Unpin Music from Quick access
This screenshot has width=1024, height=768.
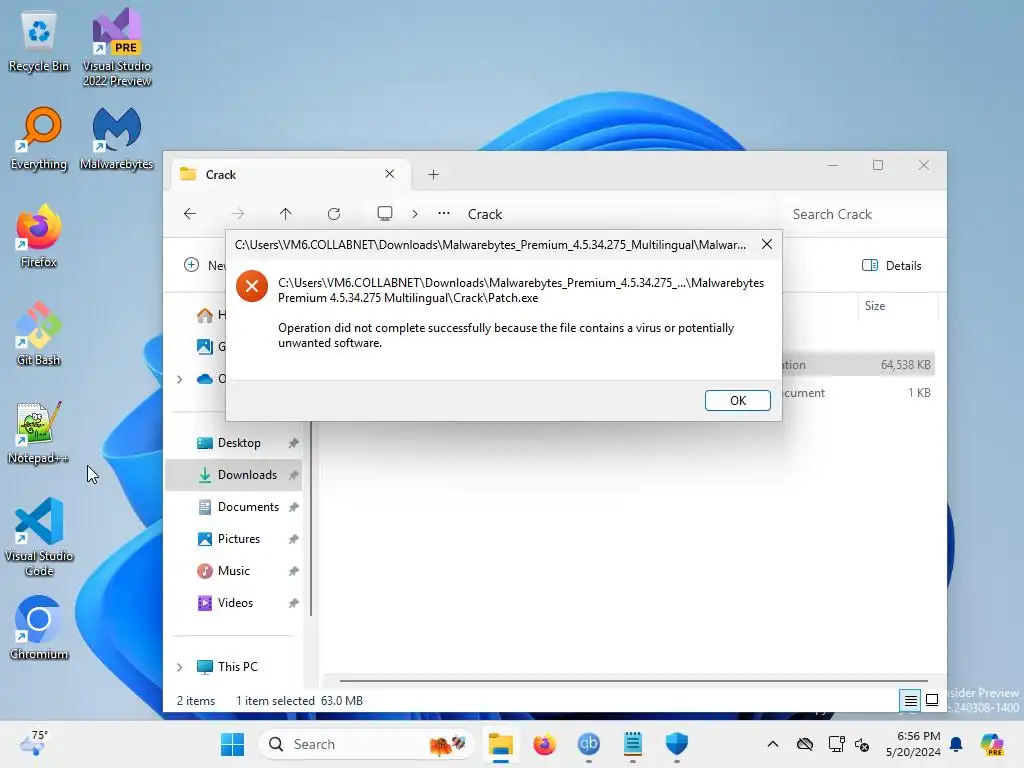(x=294, y=571)
